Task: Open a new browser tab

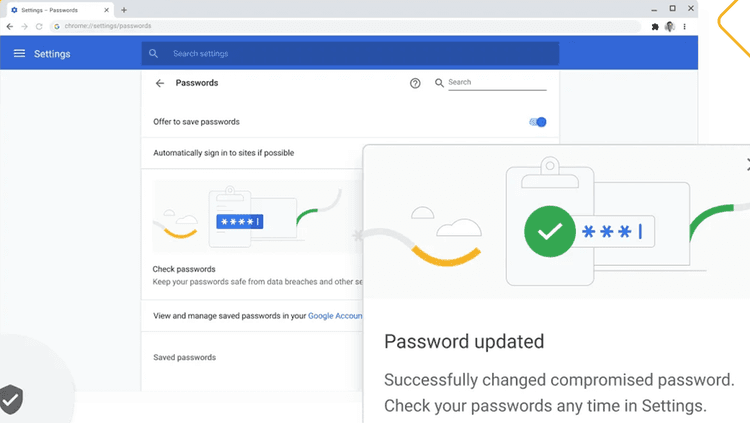Action: [124, 10]
